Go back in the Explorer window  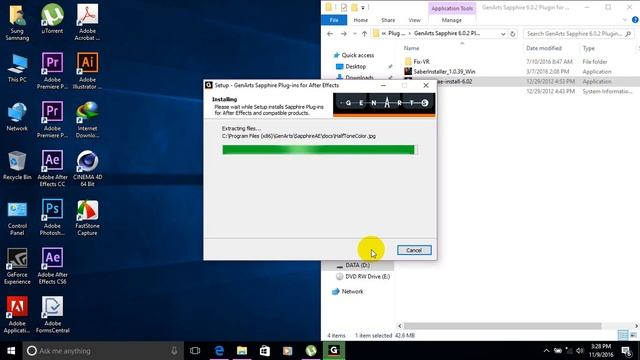click(x=330, y=34)
